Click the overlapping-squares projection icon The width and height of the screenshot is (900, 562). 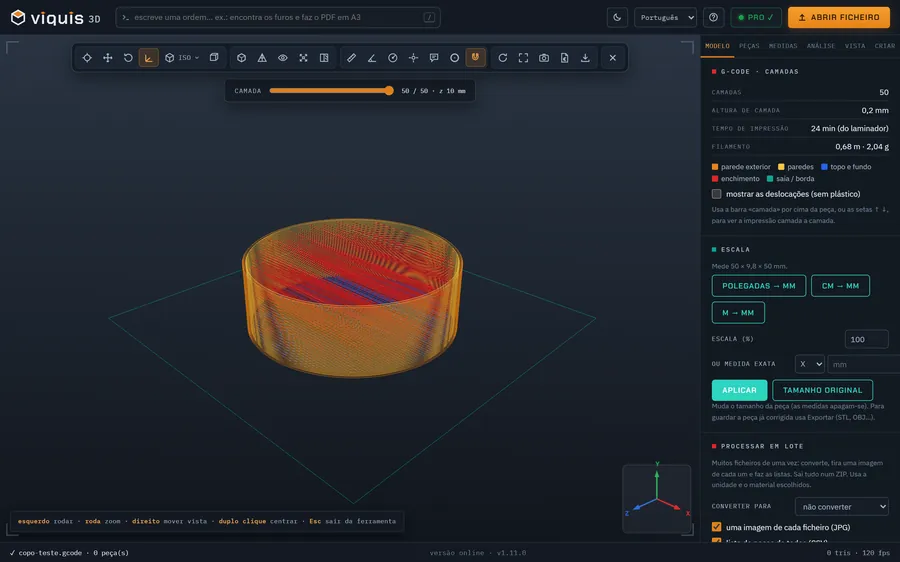pos(214,57)
